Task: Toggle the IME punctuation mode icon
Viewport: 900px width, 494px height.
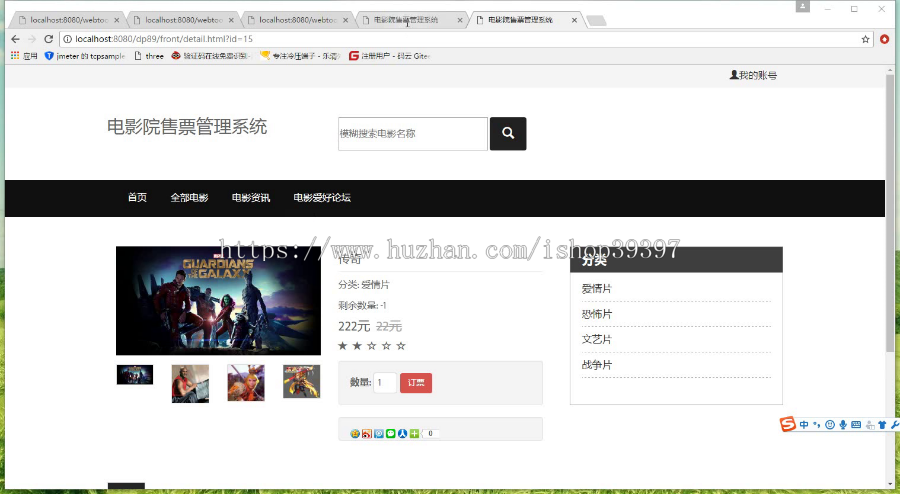Action: 816,425
